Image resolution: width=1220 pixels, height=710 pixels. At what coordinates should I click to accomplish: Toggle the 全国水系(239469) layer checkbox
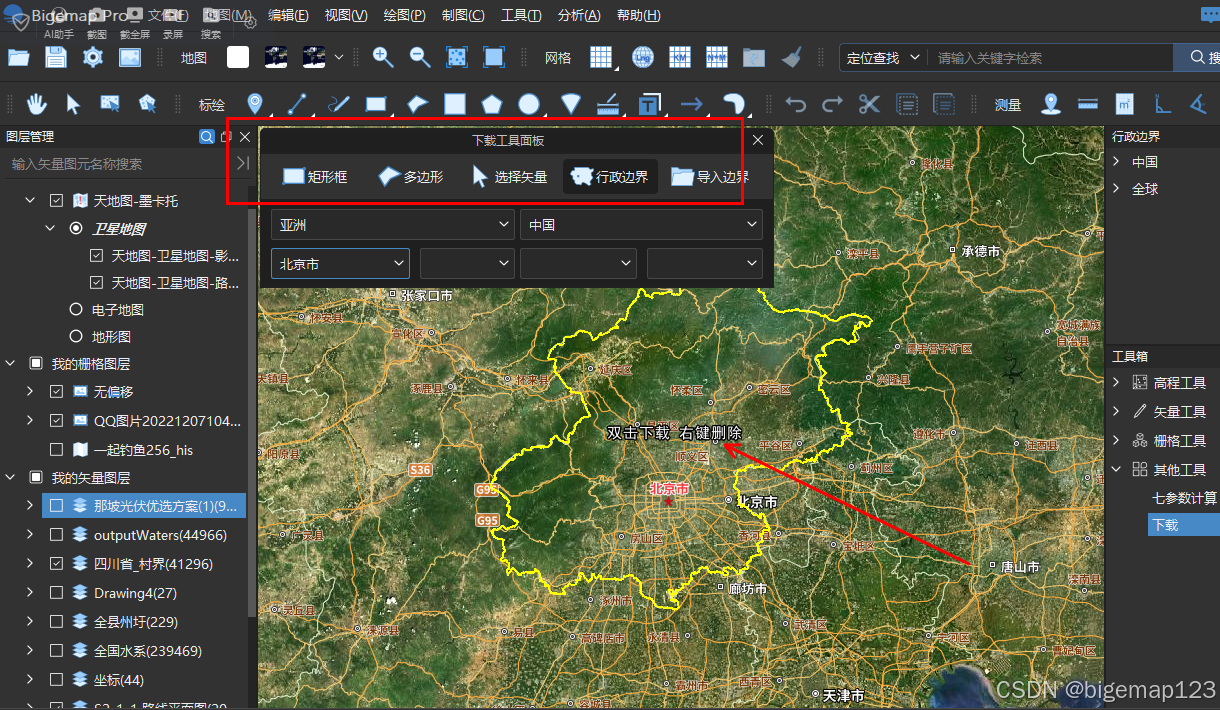57,651
